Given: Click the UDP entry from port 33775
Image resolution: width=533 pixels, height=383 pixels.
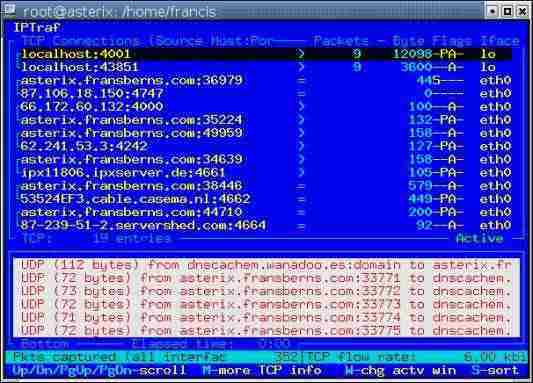Looking at the screenshot, I should (266, 330).
